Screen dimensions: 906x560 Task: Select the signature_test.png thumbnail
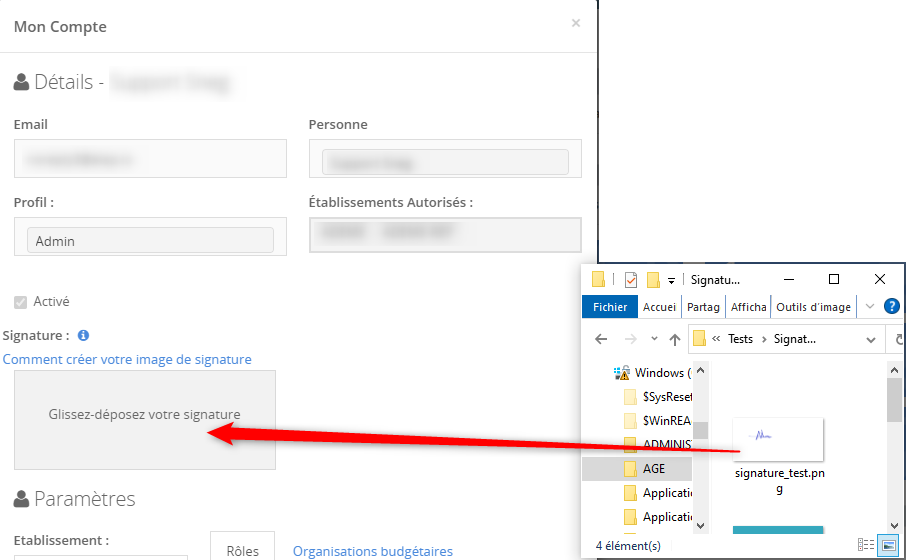(x=778, y=438)
